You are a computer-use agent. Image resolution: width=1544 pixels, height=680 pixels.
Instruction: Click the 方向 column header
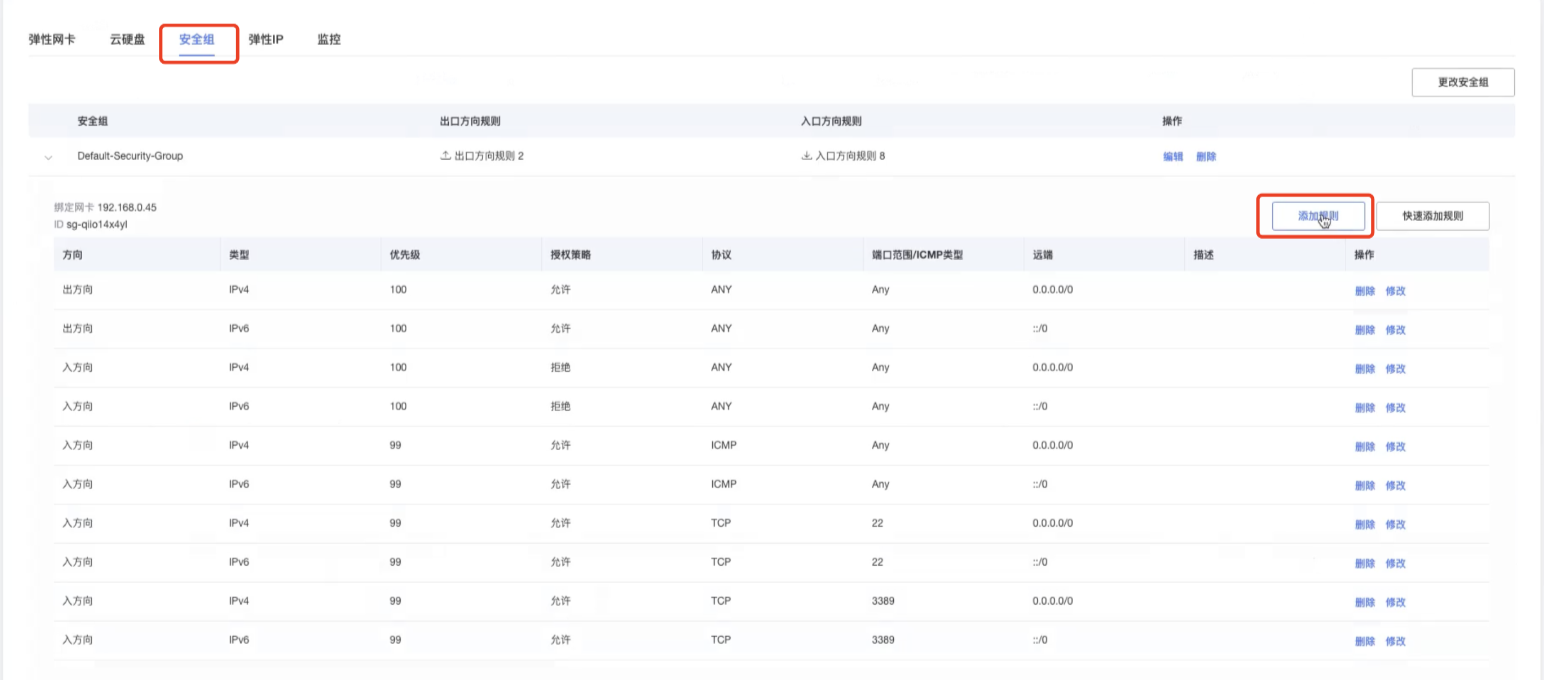pos(73,255)
